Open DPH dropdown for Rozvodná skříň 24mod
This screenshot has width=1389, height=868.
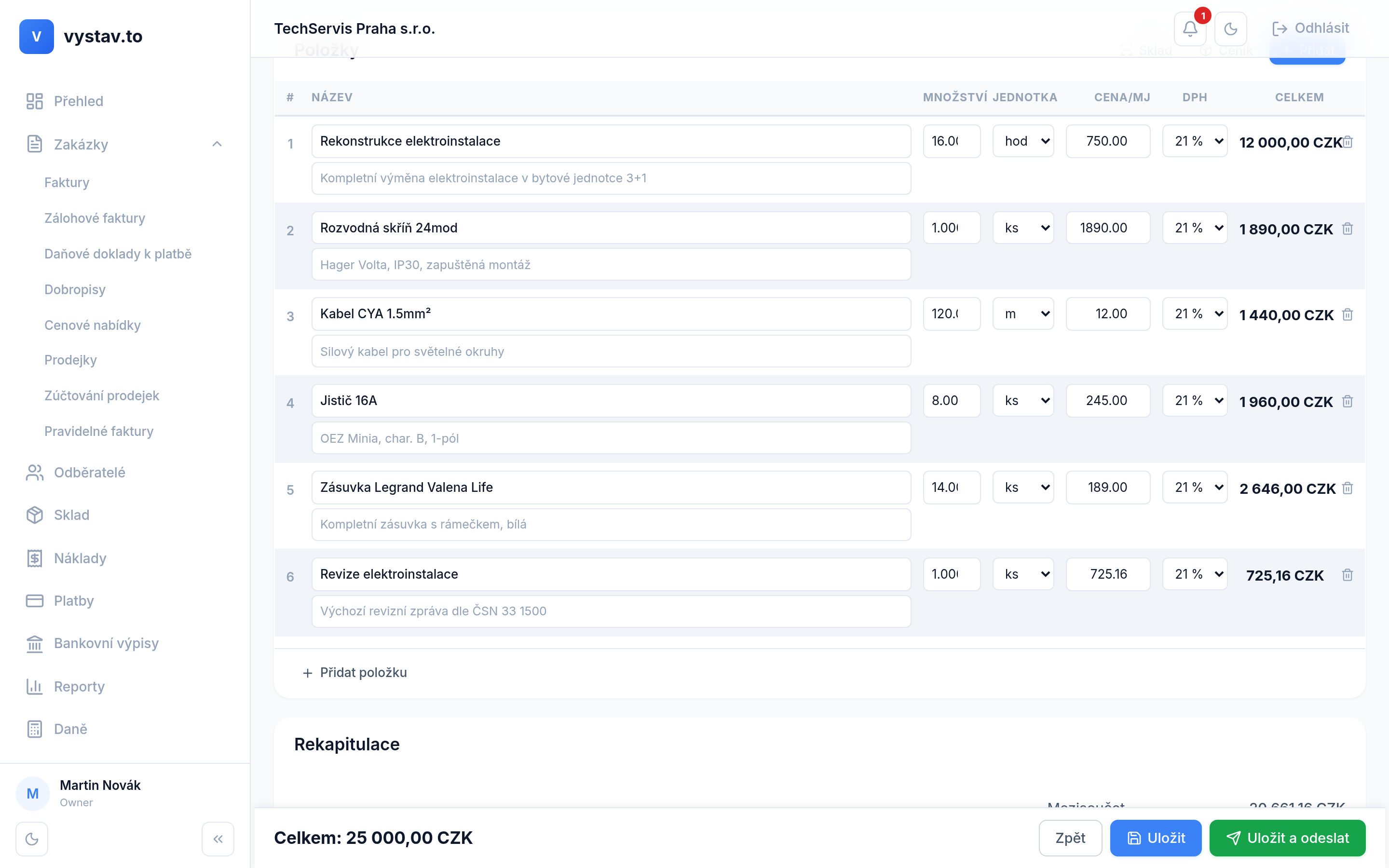[1195, 228]
